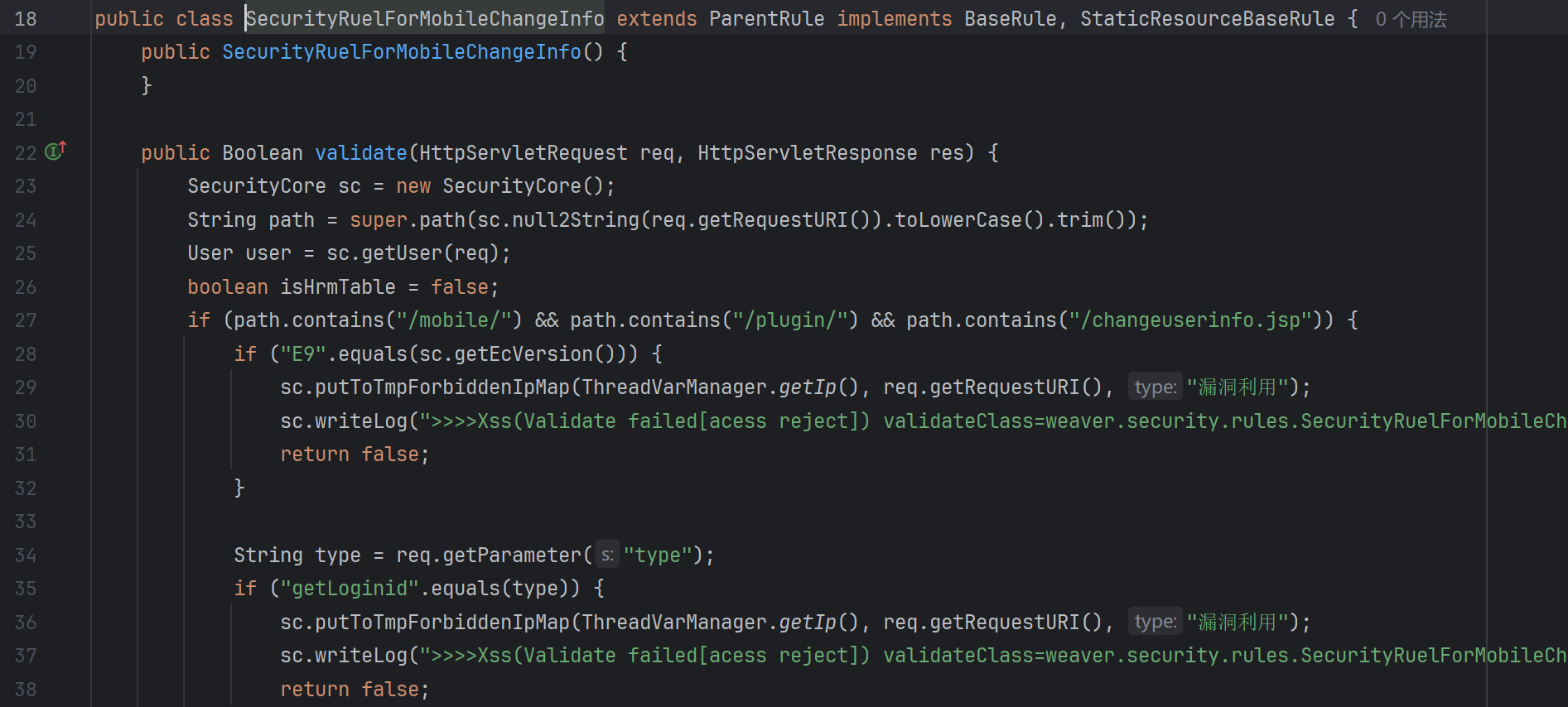Click the implemented-method gutter icon on line 22
Screen dimensions: 1568x707
click(x=55, y=151)
